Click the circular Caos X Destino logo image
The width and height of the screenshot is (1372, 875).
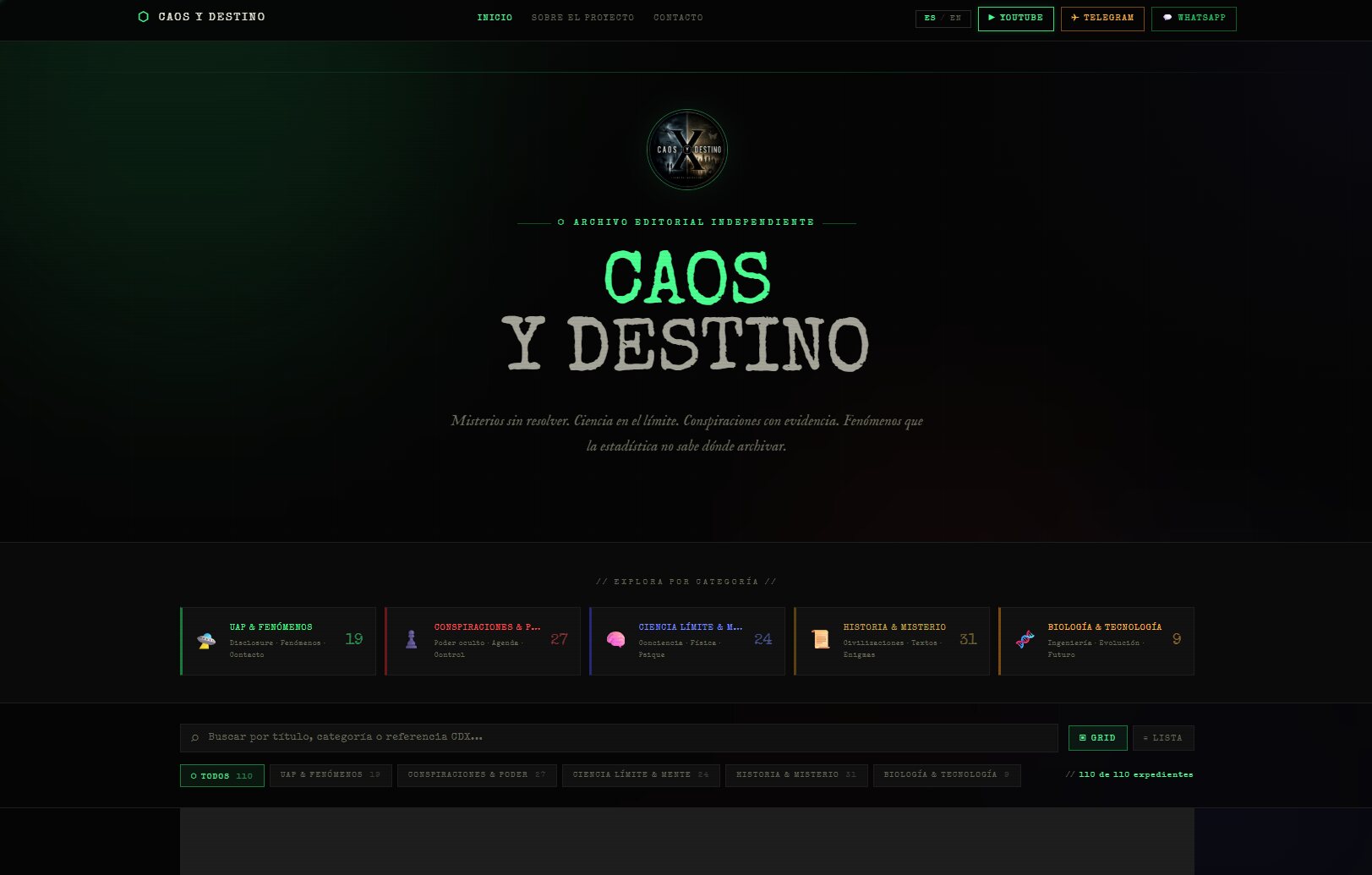click(x=687, y=150)
